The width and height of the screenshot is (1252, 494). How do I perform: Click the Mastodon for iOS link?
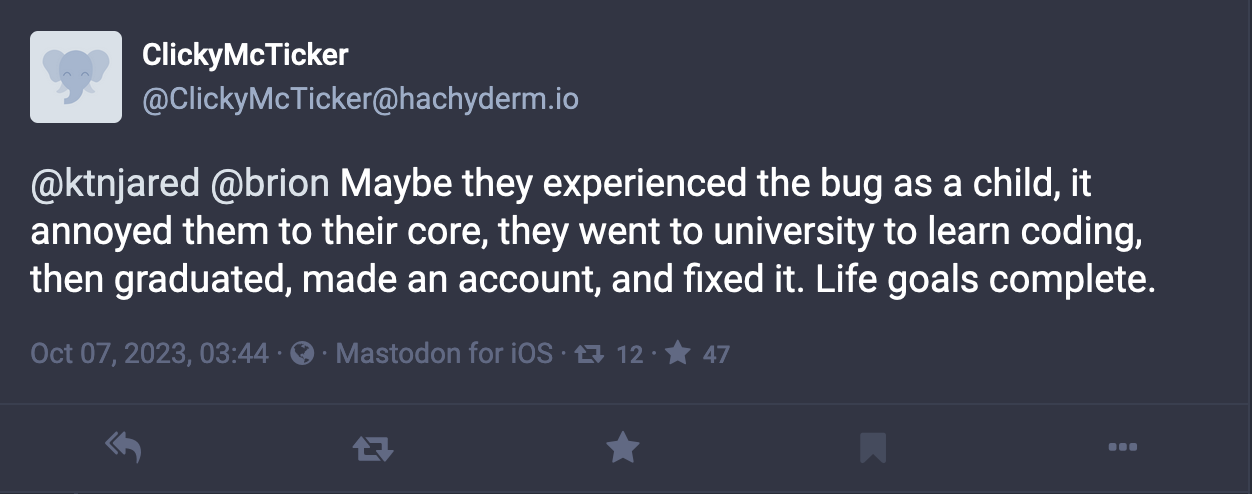(x=444, y=354)
